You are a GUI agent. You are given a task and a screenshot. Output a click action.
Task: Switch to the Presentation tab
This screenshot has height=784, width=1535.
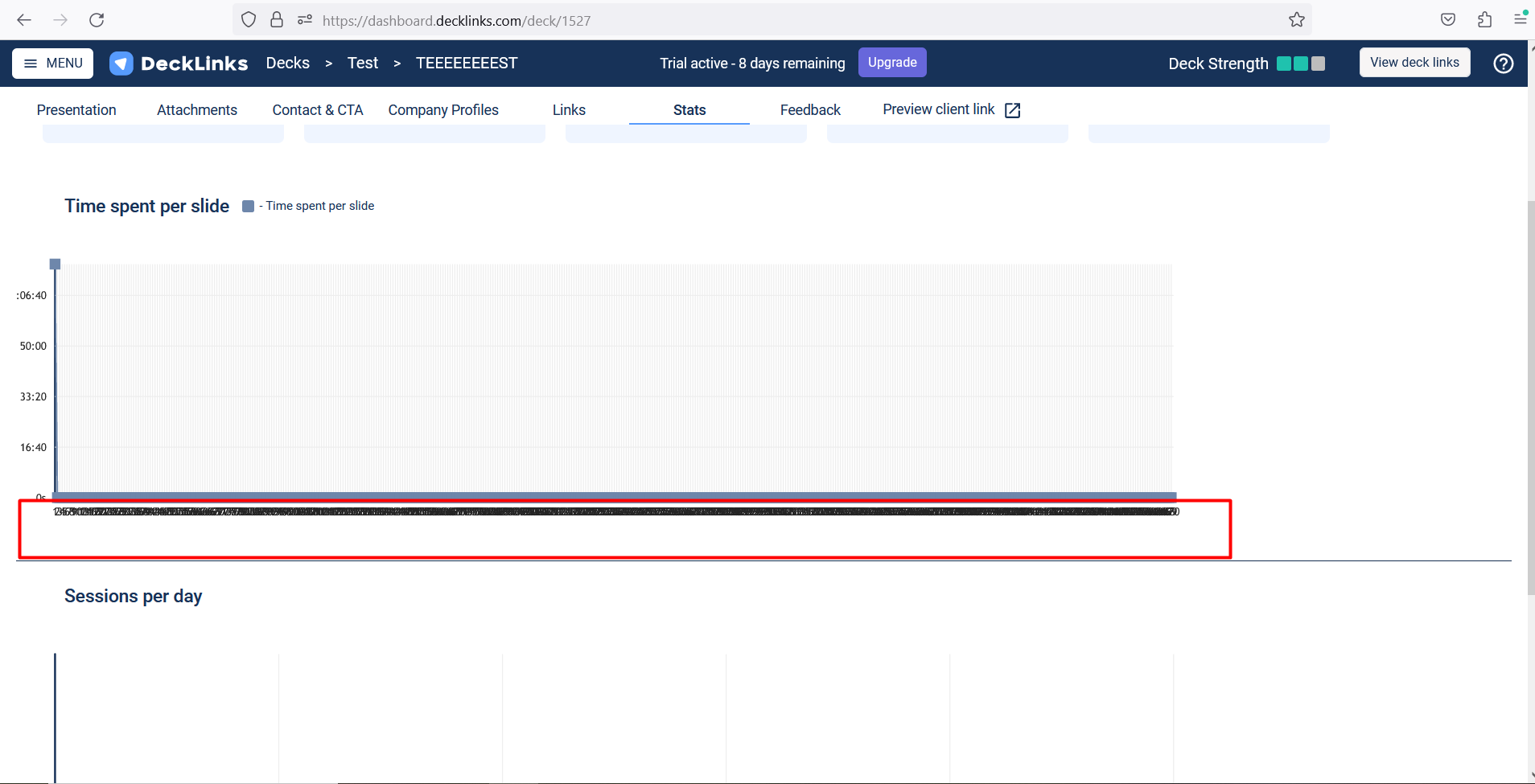76,110
